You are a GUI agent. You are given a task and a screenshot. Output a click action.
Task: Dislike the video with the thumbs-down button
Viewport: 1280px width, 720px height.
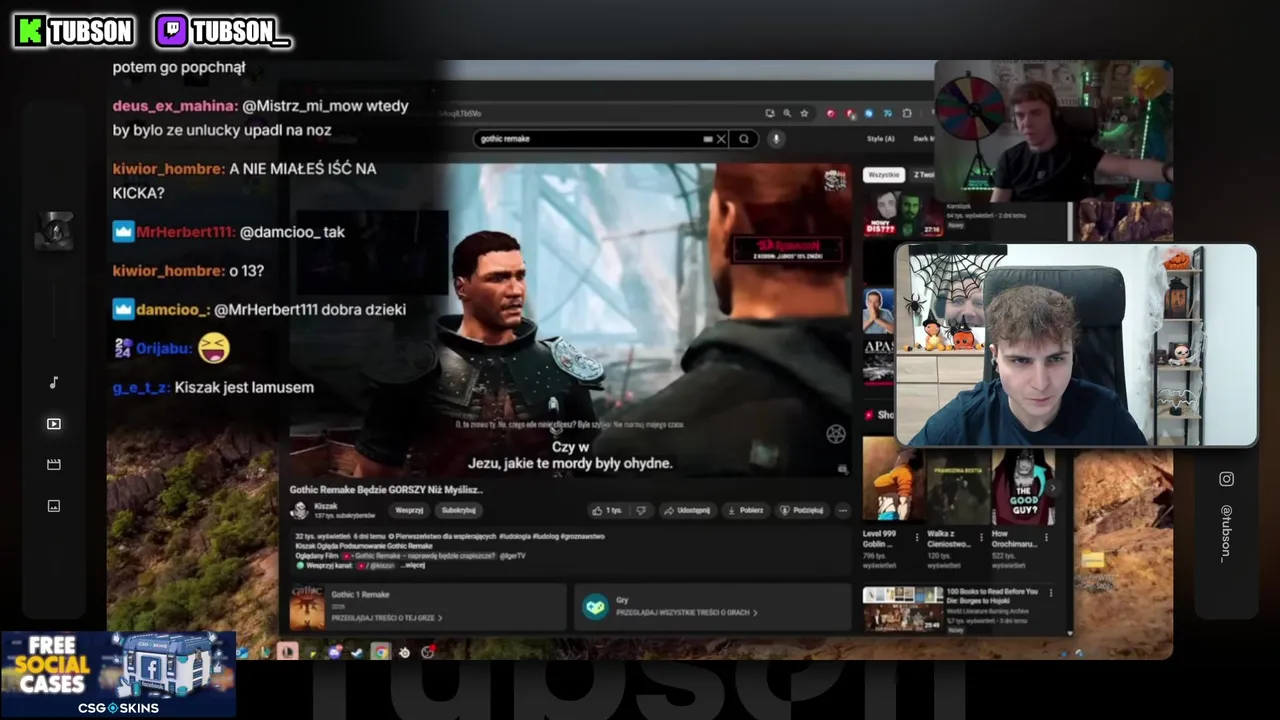[641, 510]
